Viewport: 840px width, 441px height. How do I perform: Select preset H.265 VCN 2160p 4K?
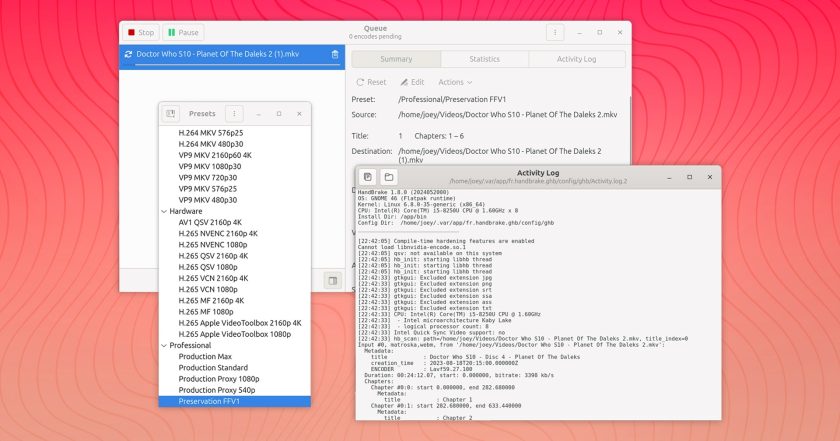(x=235, y=278)
